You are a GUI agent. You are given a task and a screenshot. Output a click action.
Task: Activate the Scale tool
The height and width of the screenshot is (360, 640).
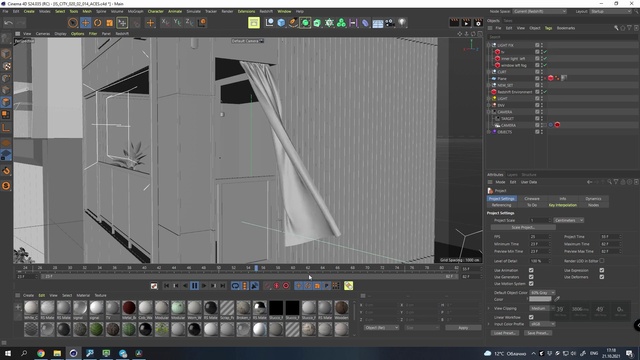pyautogui.click(x=109, y=23)
